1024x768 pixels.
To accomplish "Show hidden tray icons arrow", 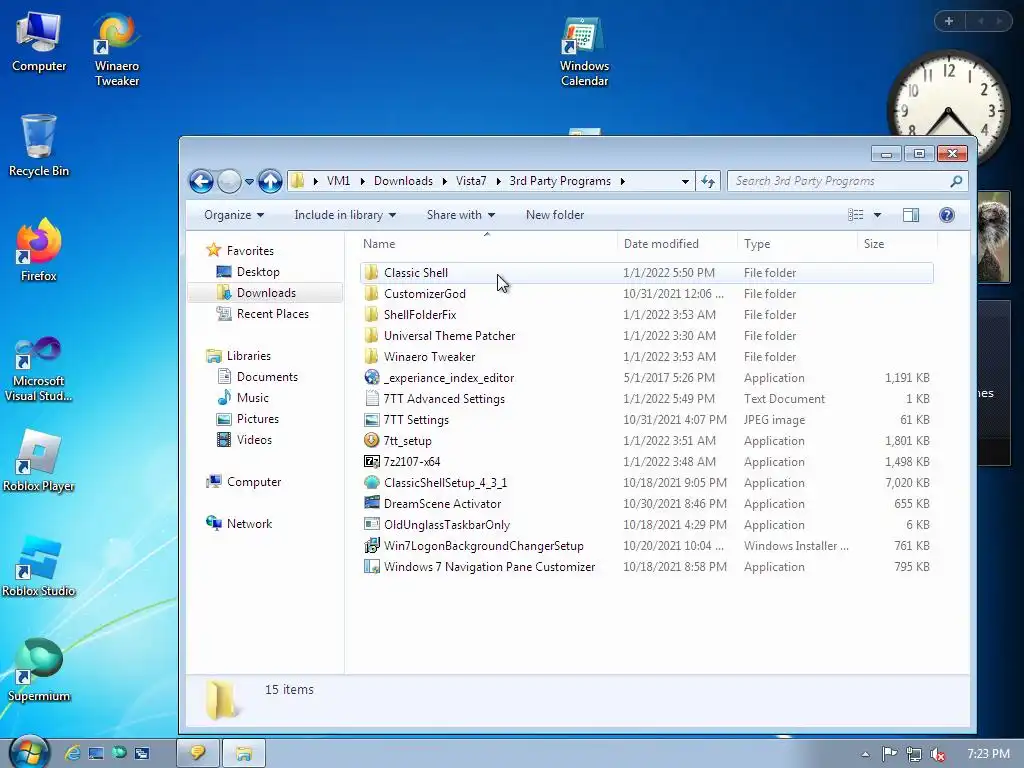I will (x=865, y=754).
